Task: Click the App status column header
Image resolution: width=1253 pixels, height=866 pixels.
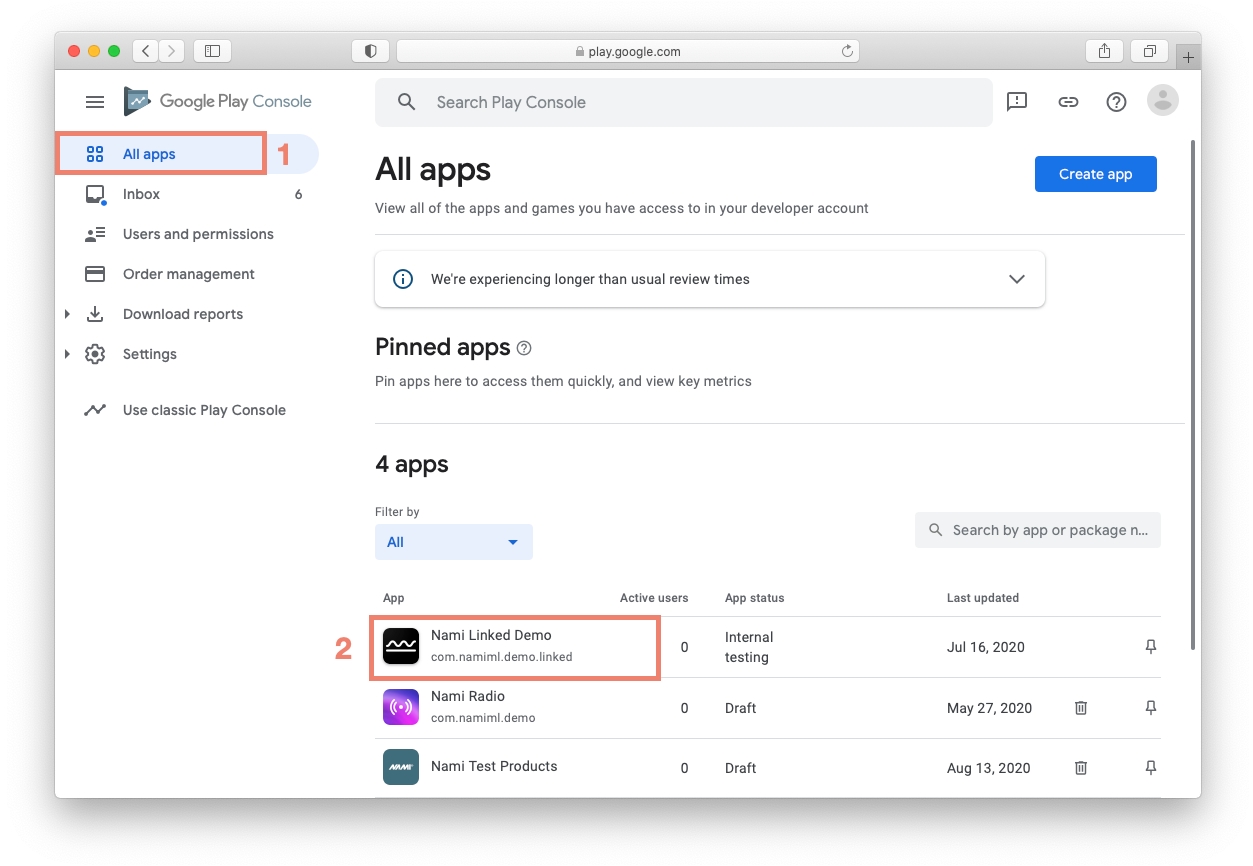Action: click(755, 598)
